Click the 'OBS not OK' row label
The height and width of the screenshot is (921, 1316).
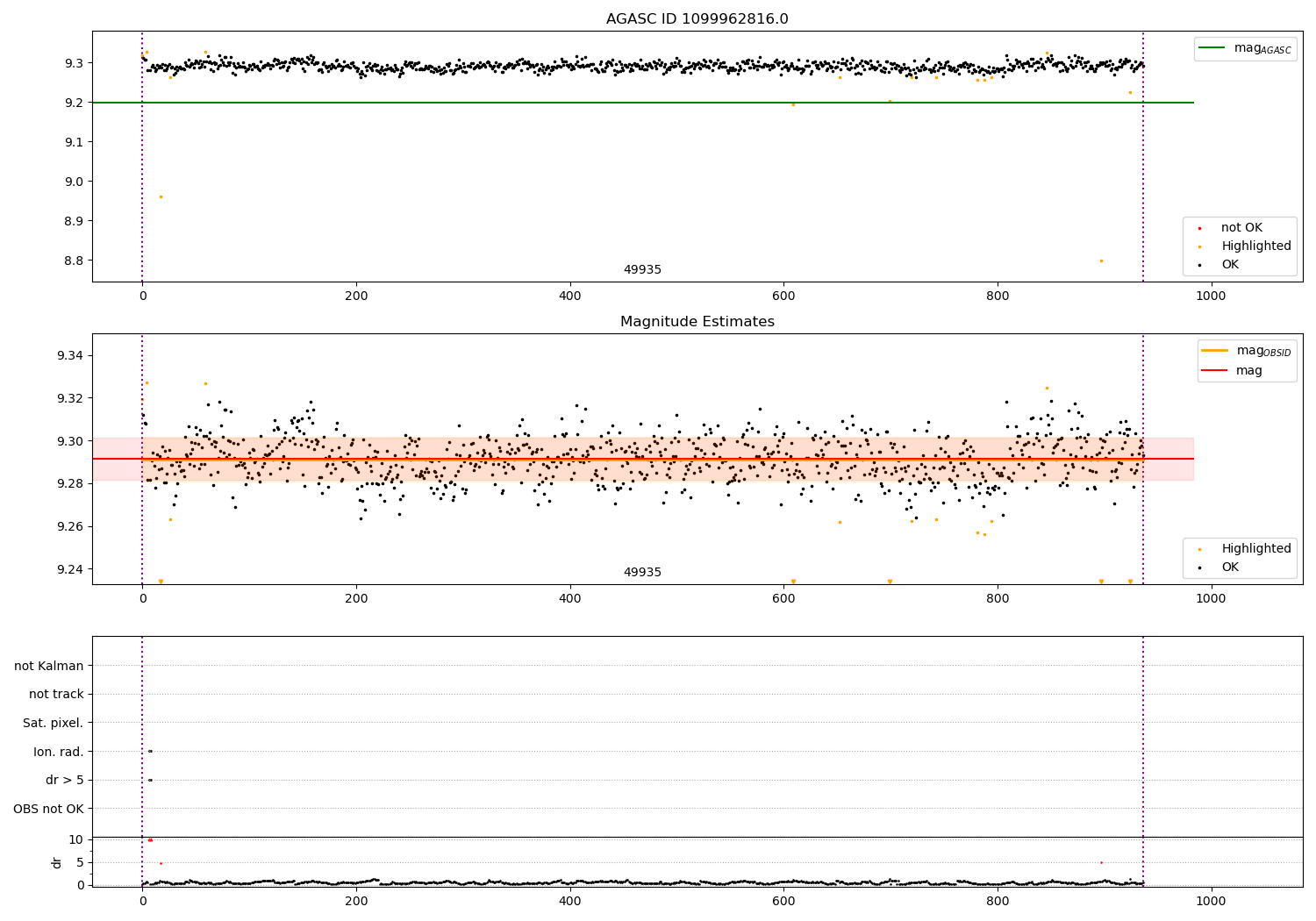point(49,809)
